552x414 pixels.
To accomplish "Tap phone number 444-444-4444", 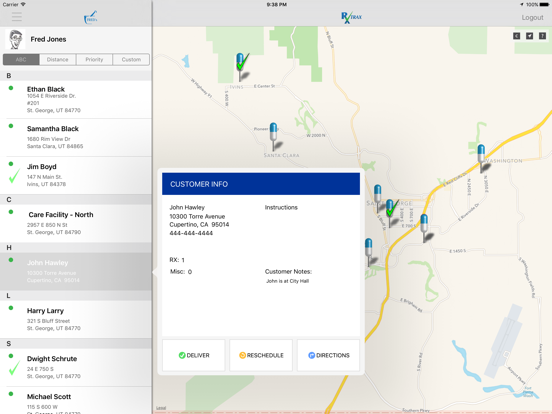I will pos(191,233).
